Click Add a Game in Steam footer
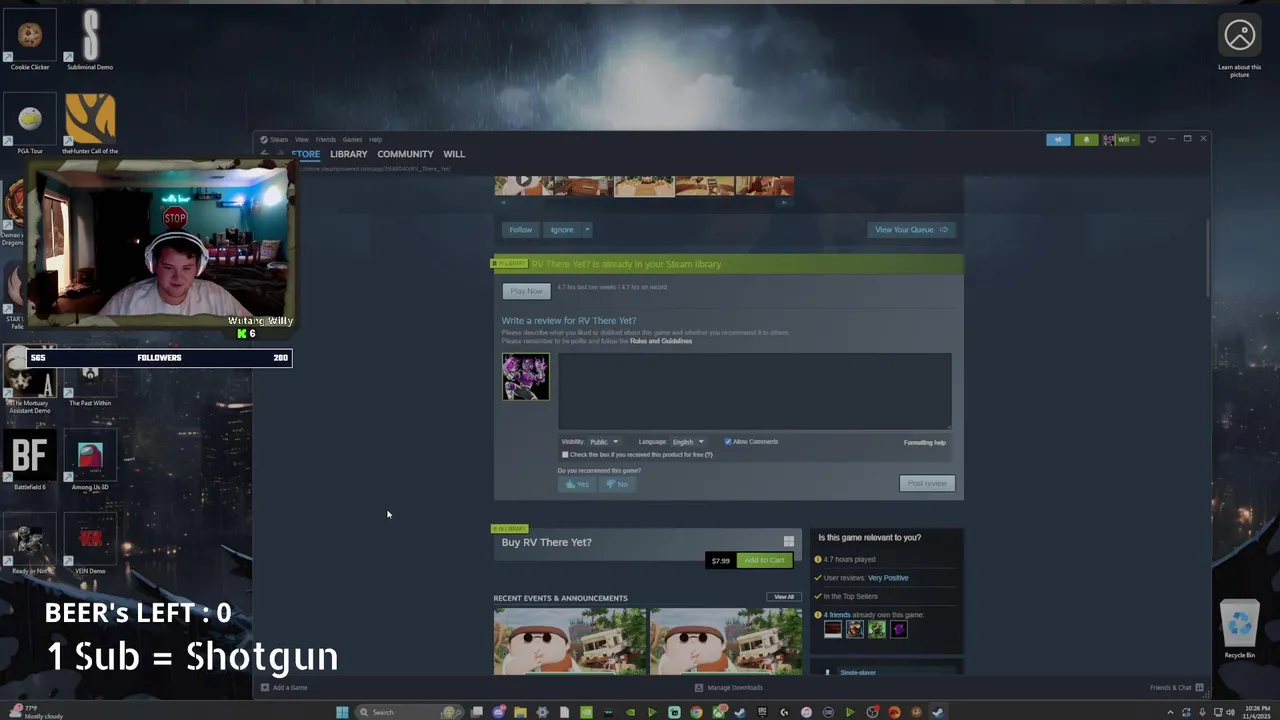The height and width of the screenshot is (720, 1280). tap(284, 687)
